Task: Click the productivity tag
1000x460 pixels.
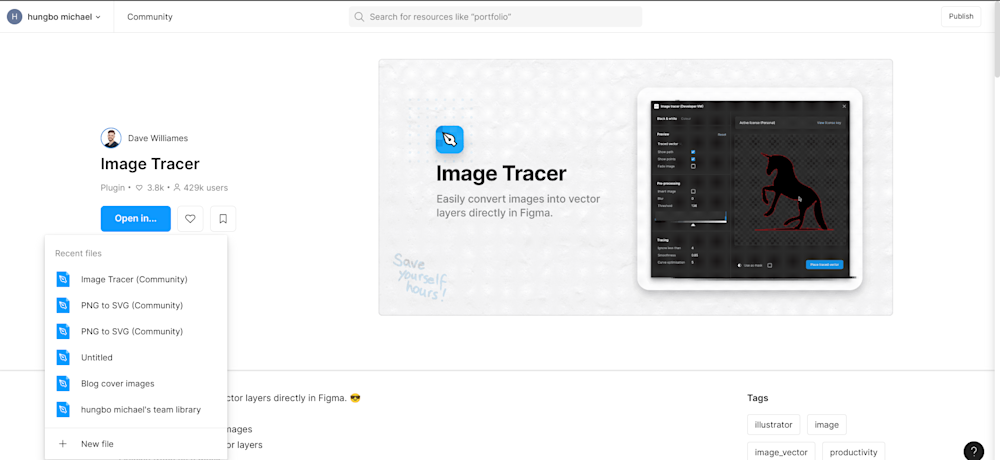Action: (x=853, y=452)
